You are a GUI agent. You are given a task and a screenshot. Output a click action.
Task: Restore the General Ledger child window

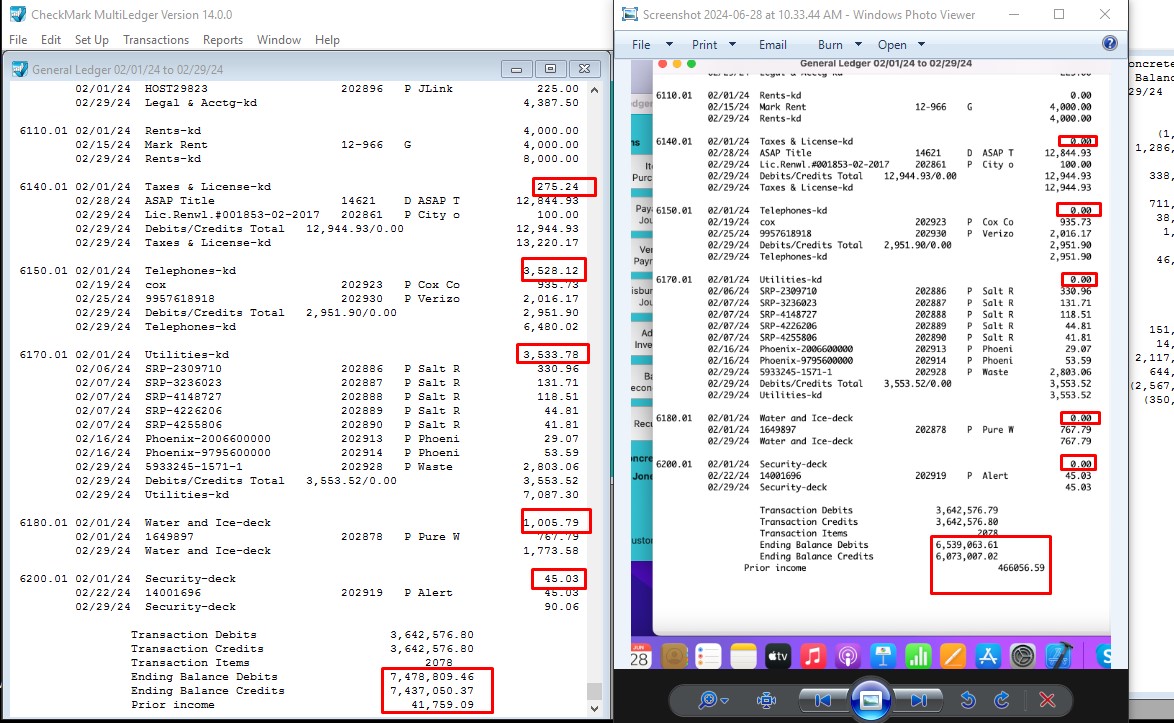click(550, 69)
